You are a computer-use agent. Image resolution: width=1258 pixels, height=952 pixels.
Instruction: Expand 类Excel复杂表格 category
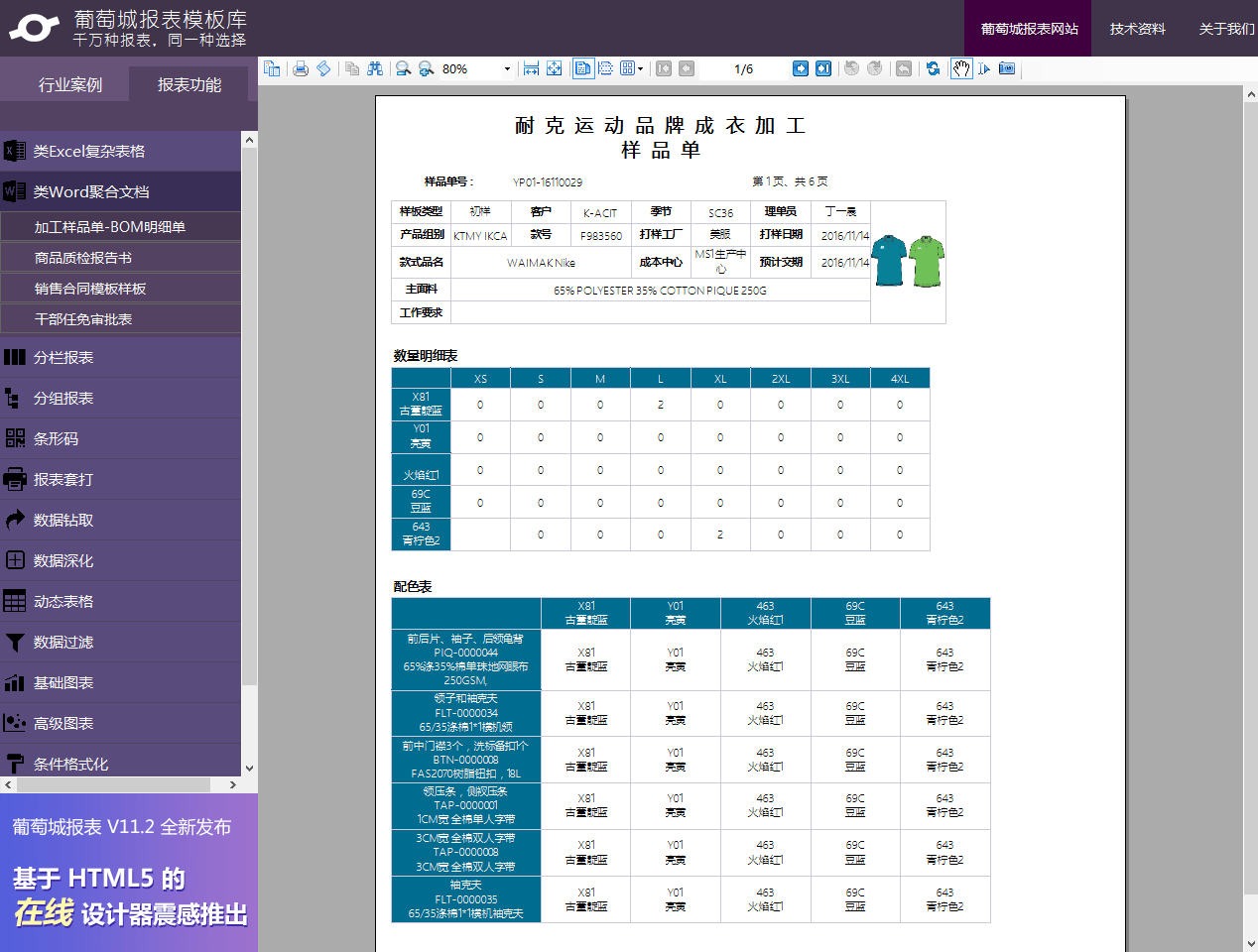click(x=120, y=151)
